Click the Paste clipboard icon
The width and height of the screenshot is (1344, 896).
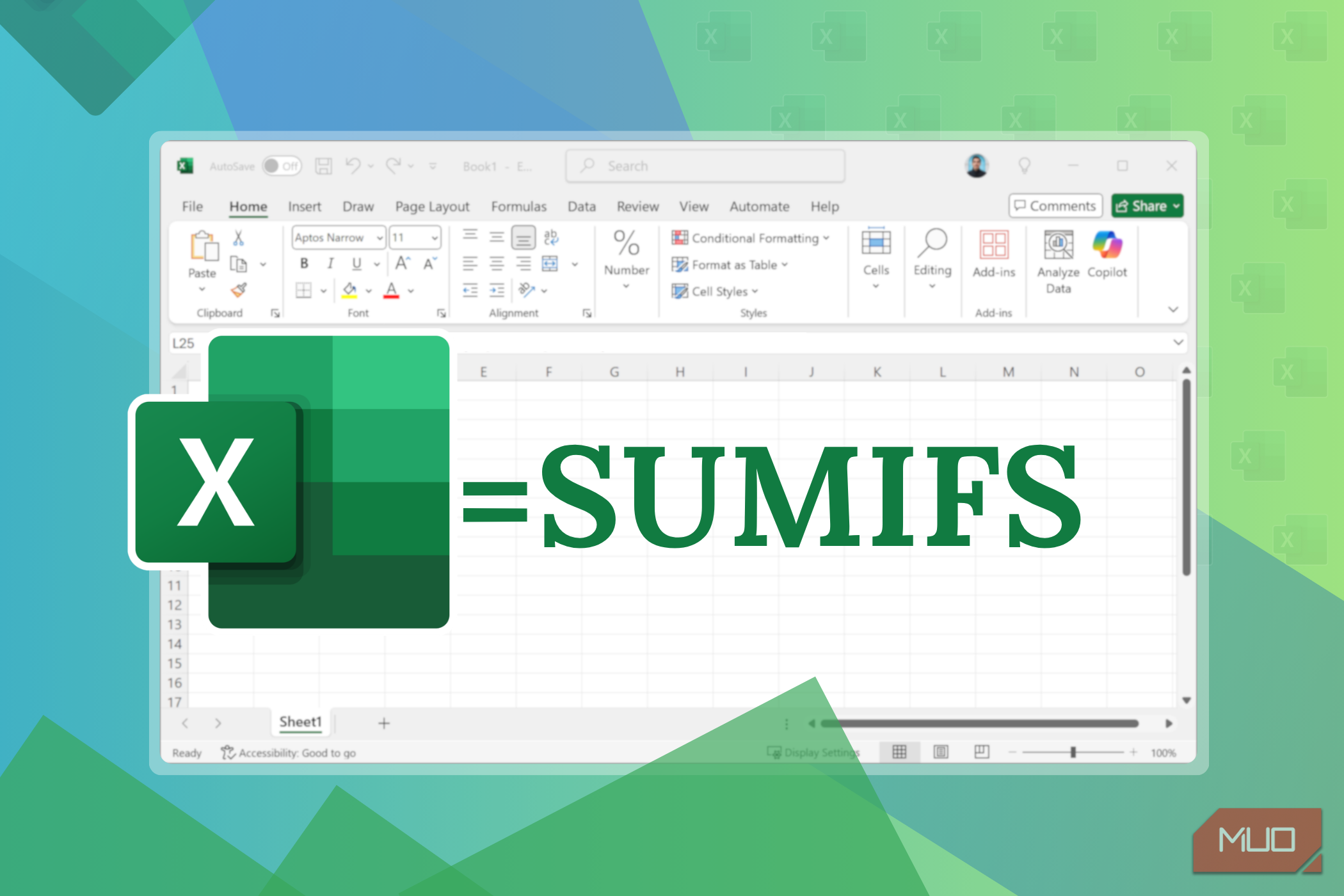[204, 246]
